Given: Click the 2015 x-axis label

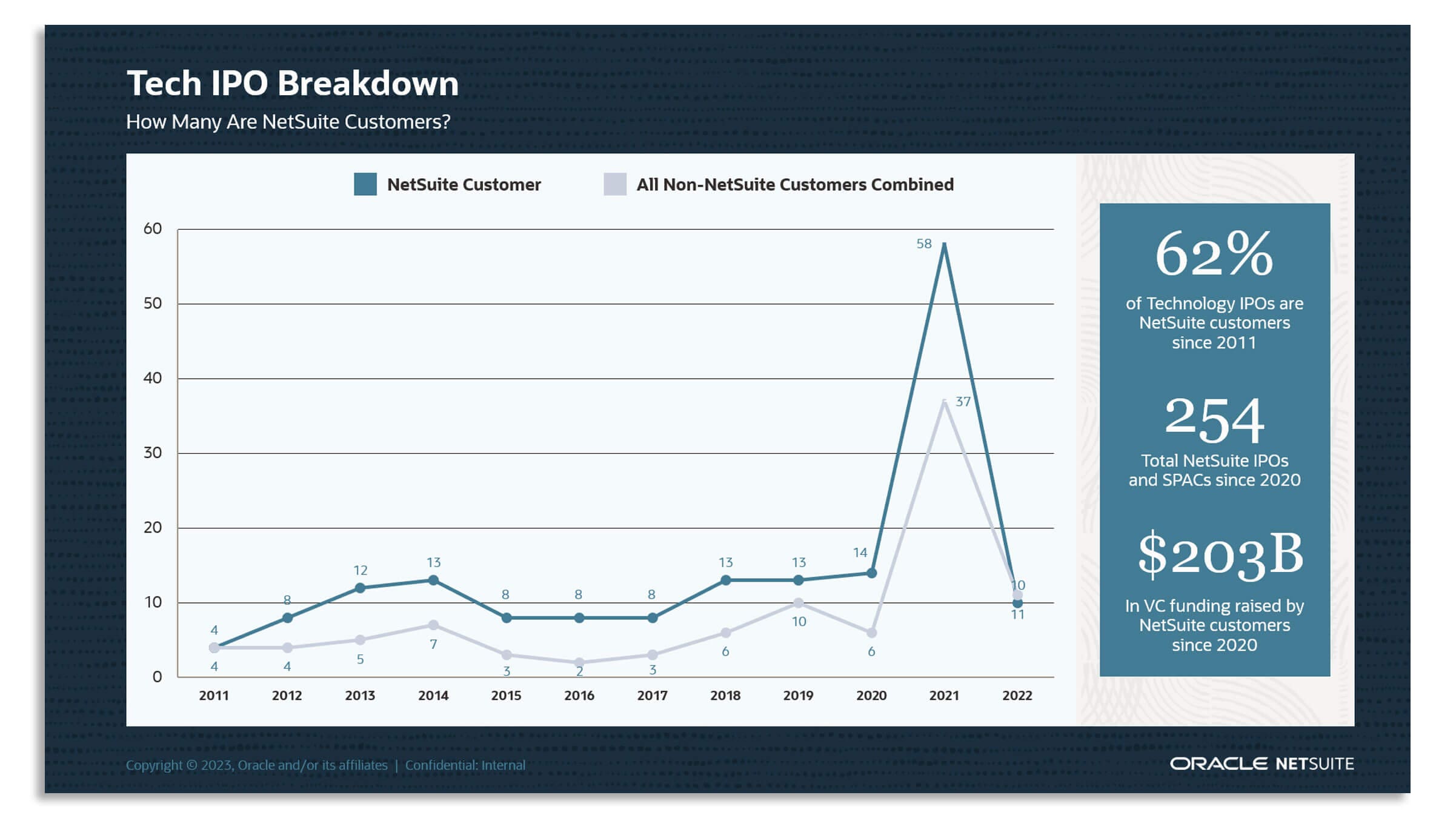Looking at the screenshot, I should 506,695.
